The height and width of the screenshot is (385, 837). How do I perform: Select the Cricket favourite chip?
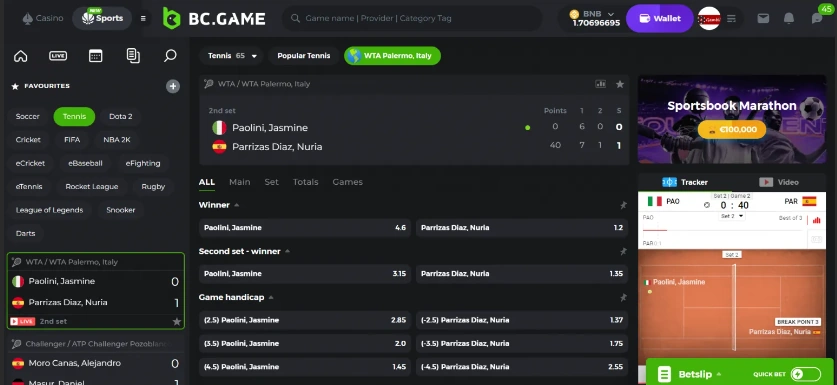point(28,140)
